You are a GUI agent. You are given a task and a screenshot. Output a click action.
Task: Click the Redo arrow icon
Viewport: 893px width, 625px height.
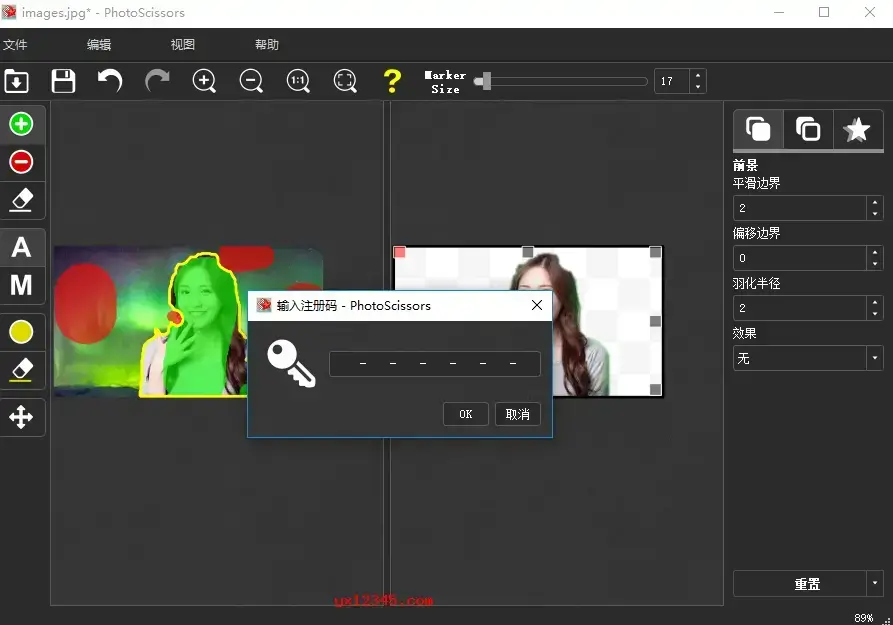point(157,81)
